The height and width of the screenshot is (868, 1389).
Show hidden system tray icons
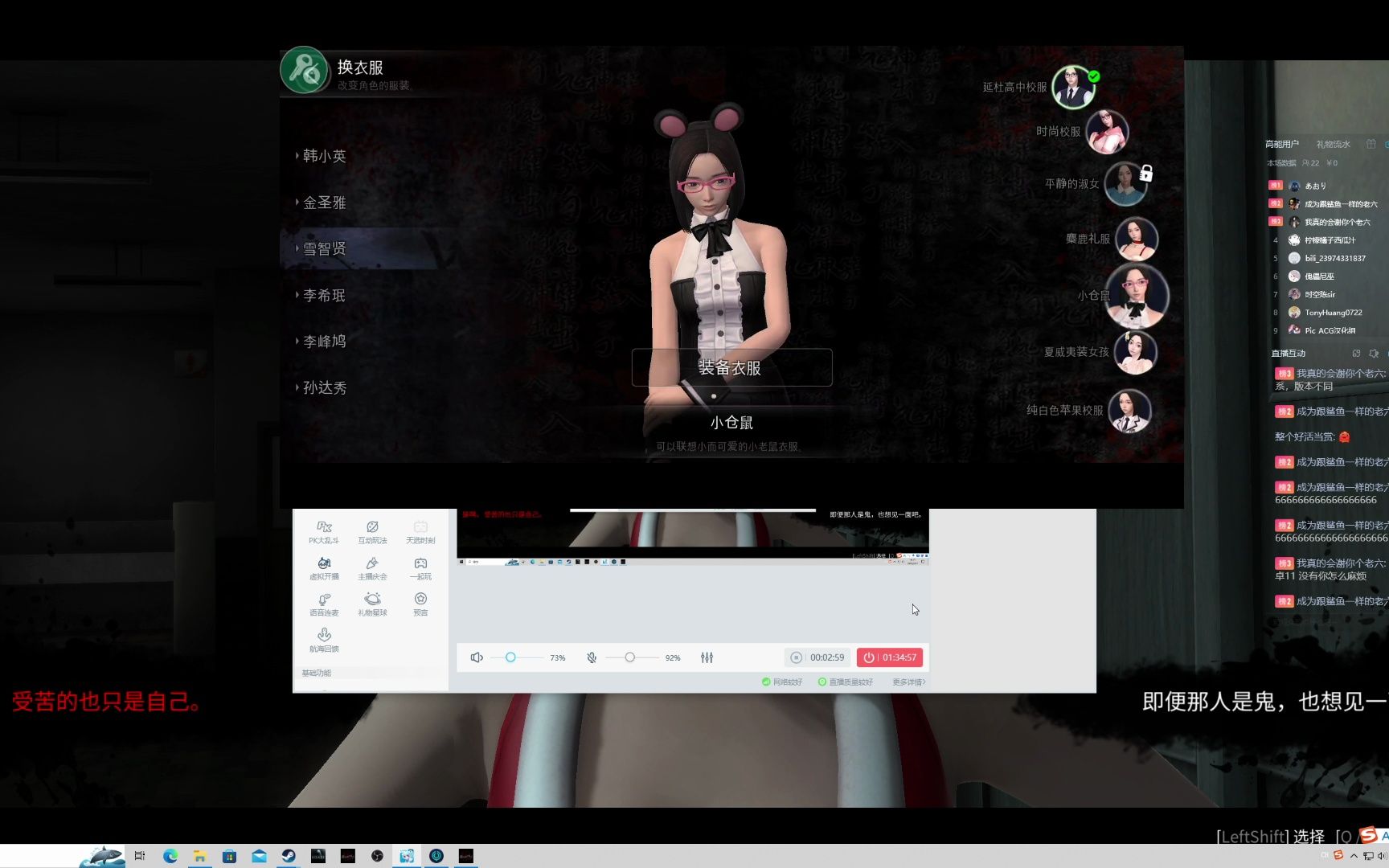[1354, 856]
